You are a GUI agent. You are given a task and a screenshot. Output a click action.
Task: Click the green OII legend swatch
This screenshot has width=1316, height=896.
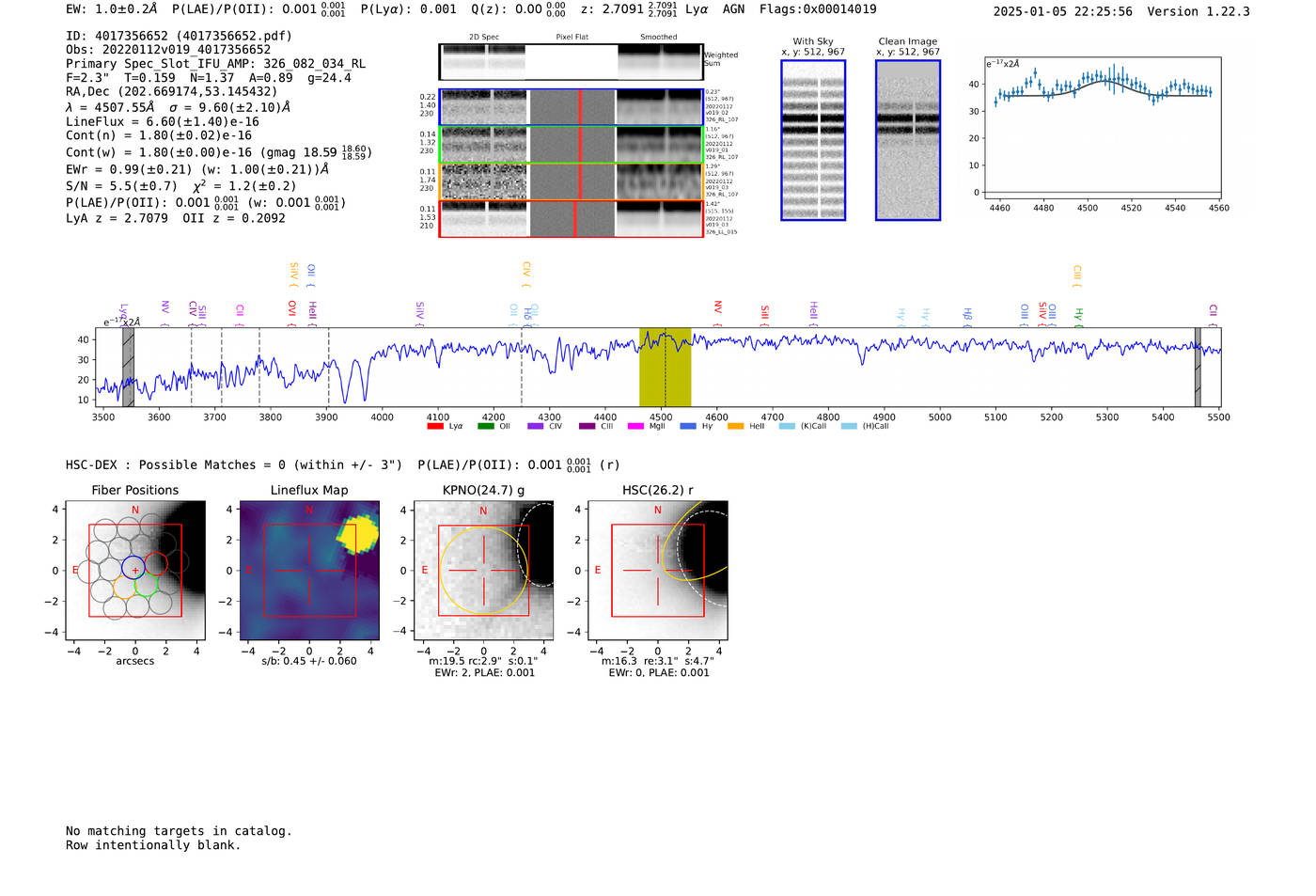click(485, 426)
